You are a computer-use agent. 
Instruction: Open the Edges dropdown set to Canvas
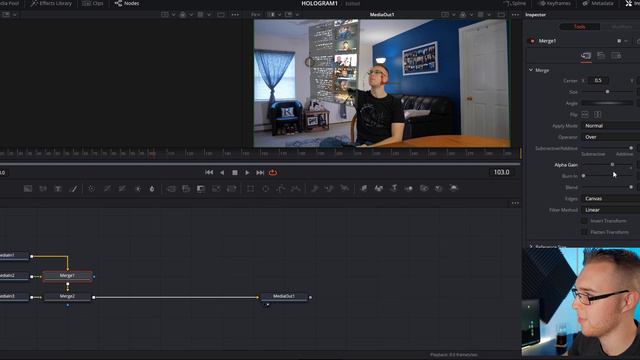(x=611, y=198)
